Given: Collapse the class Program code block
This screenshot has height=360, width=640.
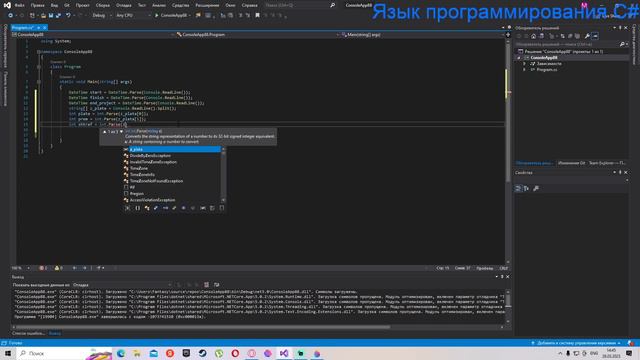Looking at the screenshot, I should pos(39,67).
